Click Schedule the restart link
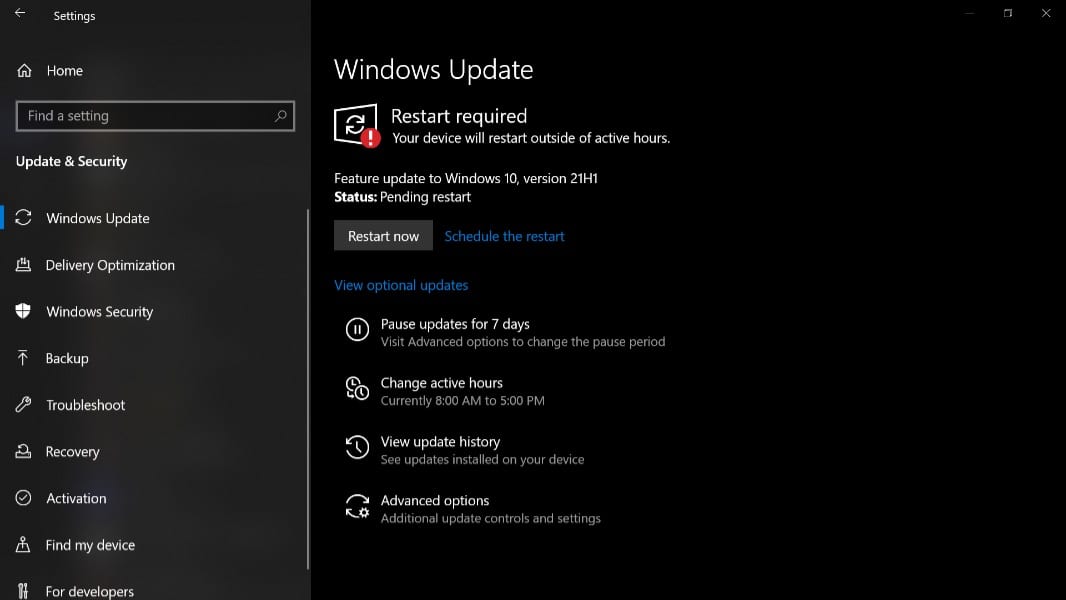Image resolution: width=1066 pixels, height=600 pixels. click(504, 236)
